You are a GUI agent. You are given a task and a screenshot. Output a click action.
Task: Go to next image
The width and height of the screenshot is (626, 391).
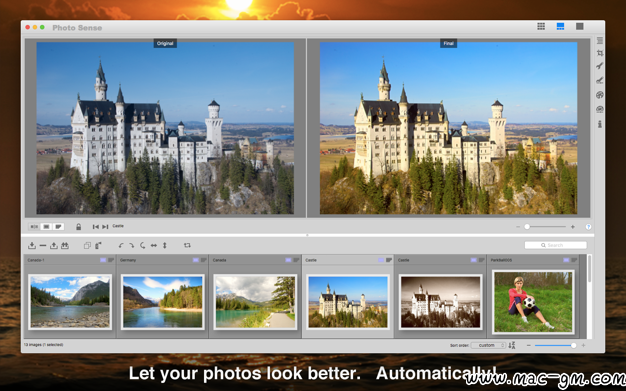click(105, 226)
